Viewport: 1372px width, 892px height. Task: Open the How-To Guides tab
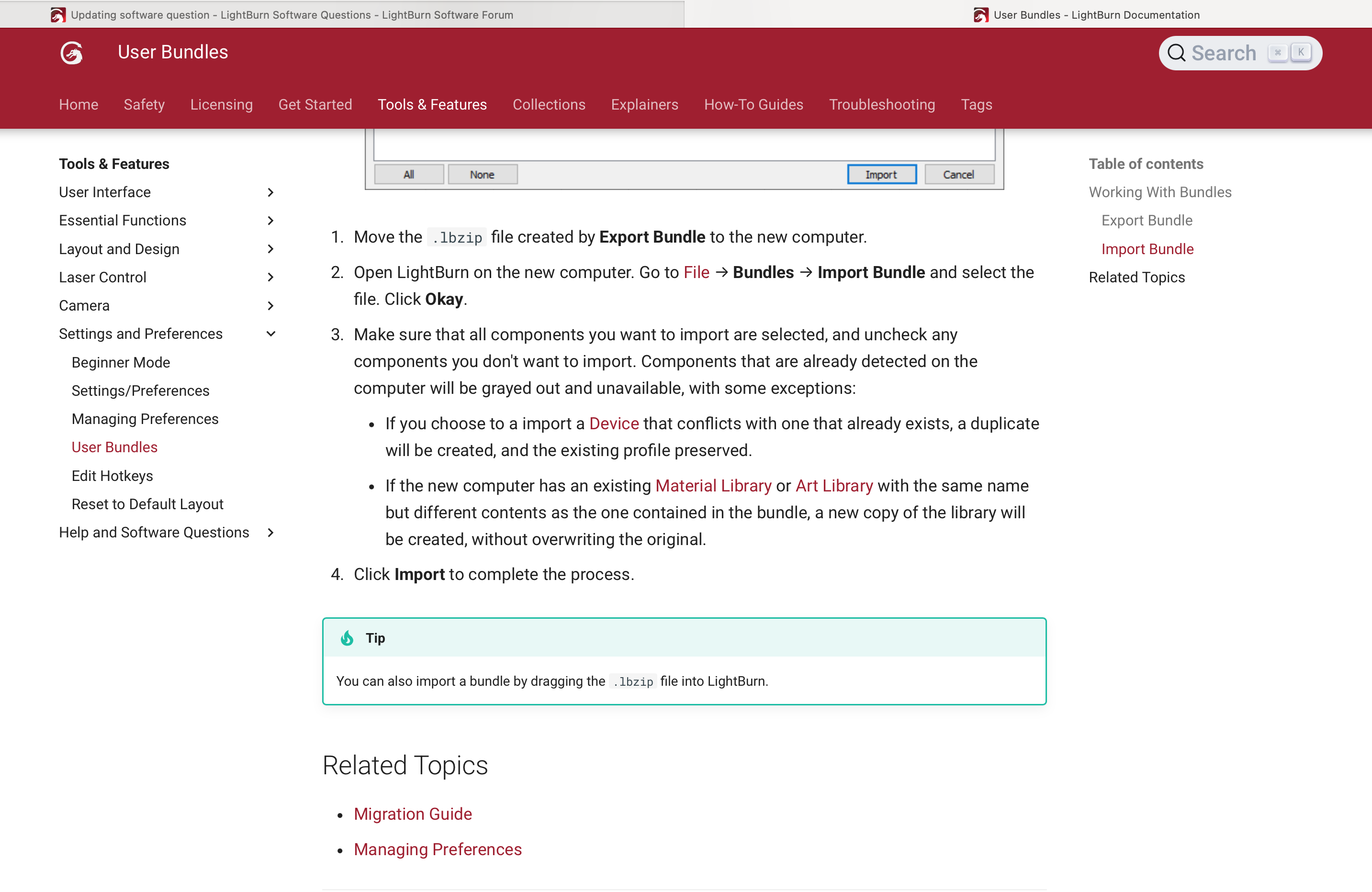coord(753,104)
